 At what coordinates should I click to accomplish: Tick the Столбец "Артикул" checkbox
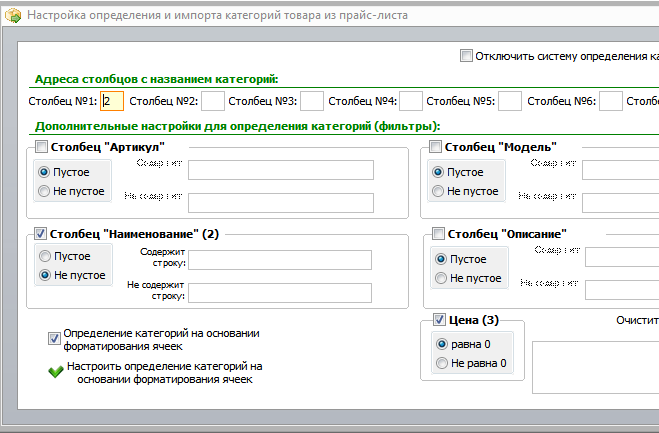pyautogui.click(x=41, y=147)
